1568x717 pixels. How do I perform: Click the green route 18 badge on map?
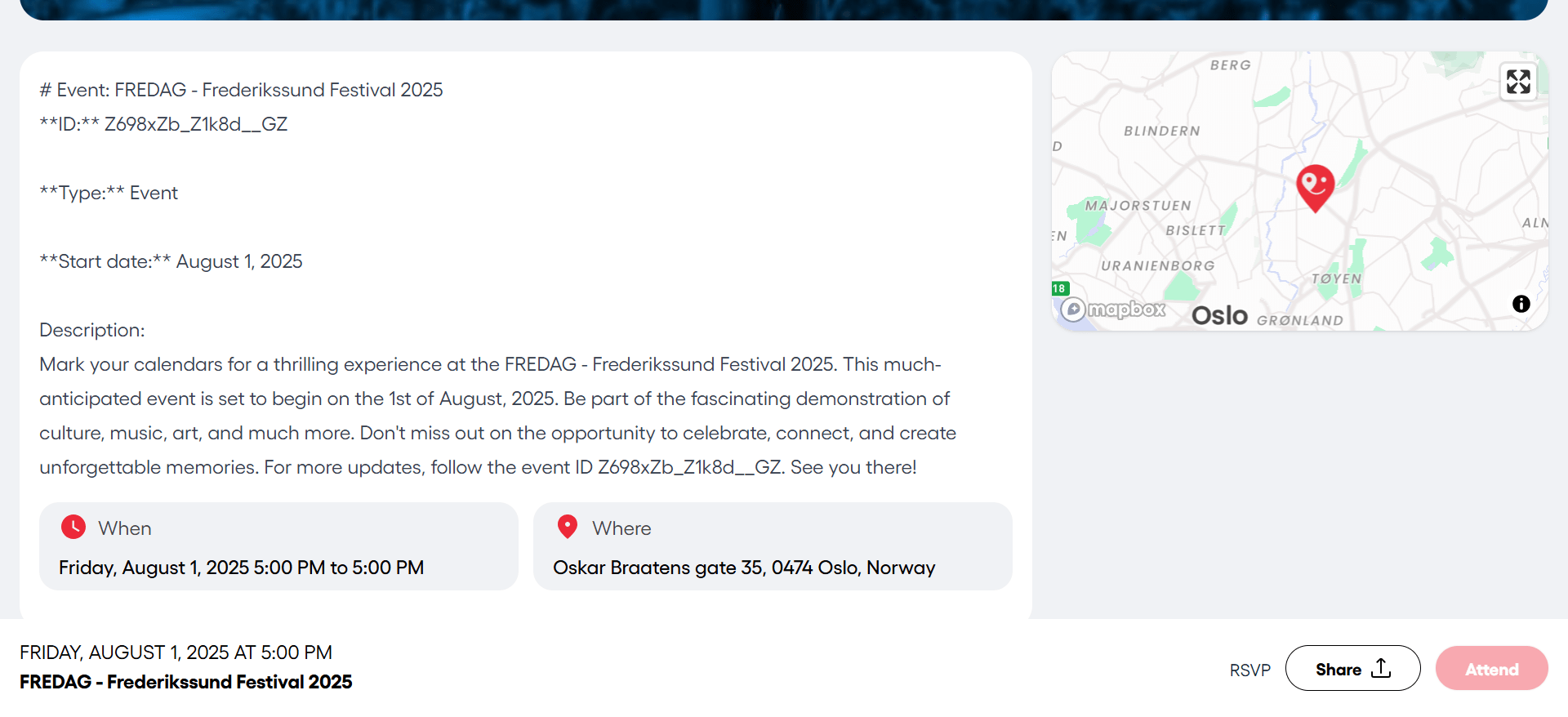(x=1059, y=288)
